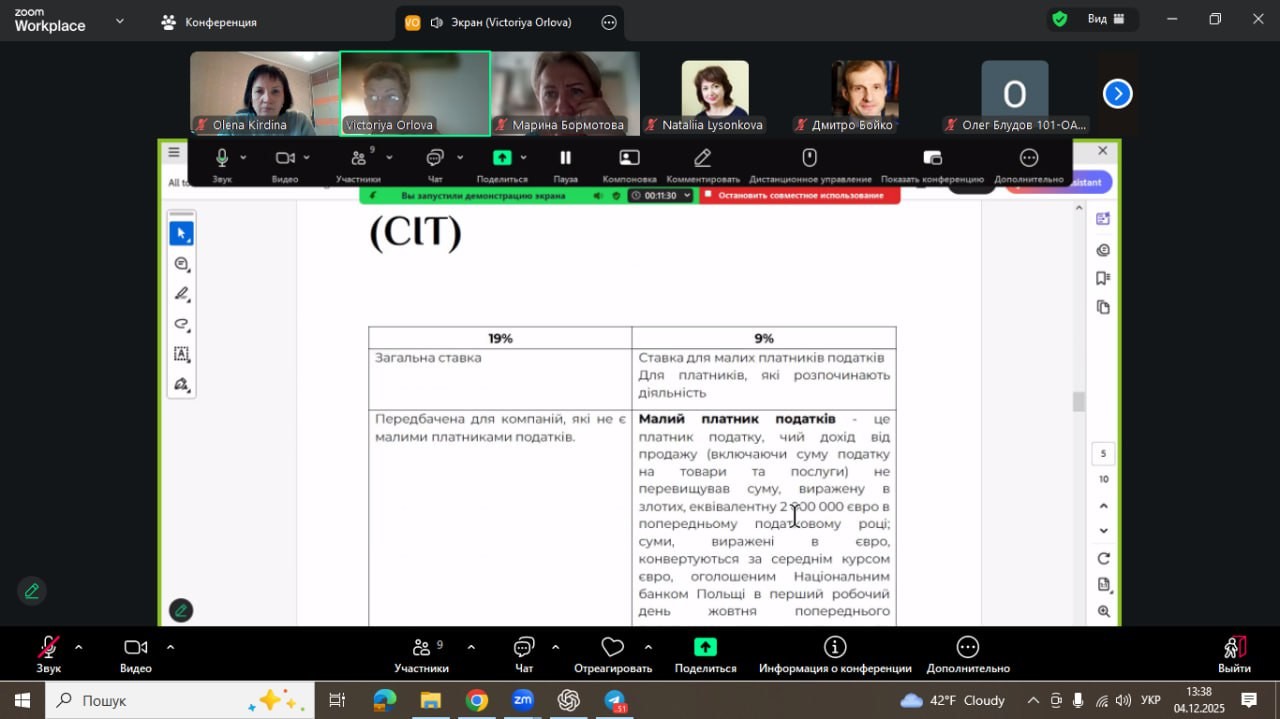Open Conference Information (Информация о конференции)

834,648
